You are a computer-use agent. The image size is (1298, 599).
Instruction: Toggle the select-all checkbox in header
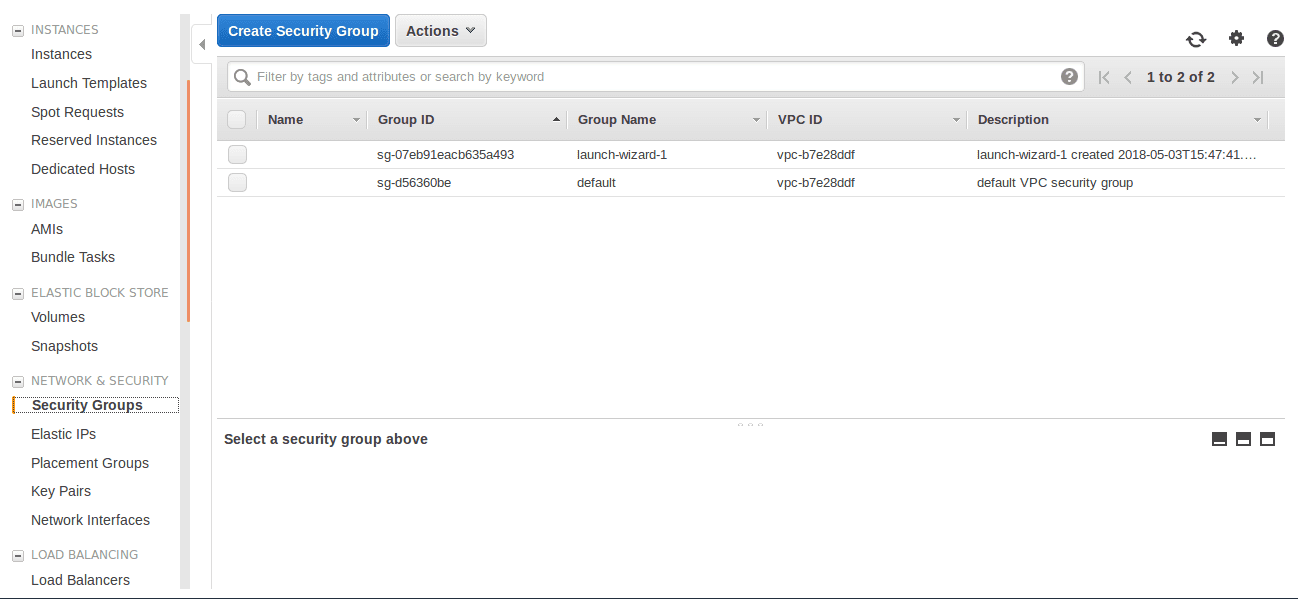(237, 120)
